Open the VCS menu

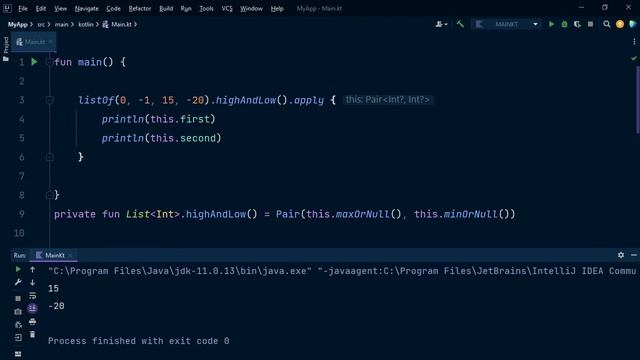click(227, 8)
